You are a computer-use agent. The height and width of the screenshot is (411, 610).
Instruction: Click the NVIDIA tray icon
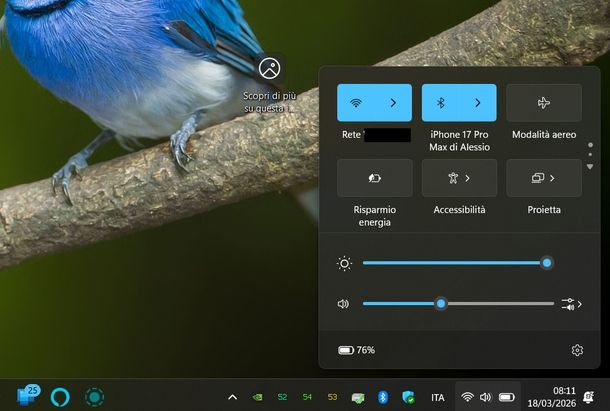coord(257,397)
